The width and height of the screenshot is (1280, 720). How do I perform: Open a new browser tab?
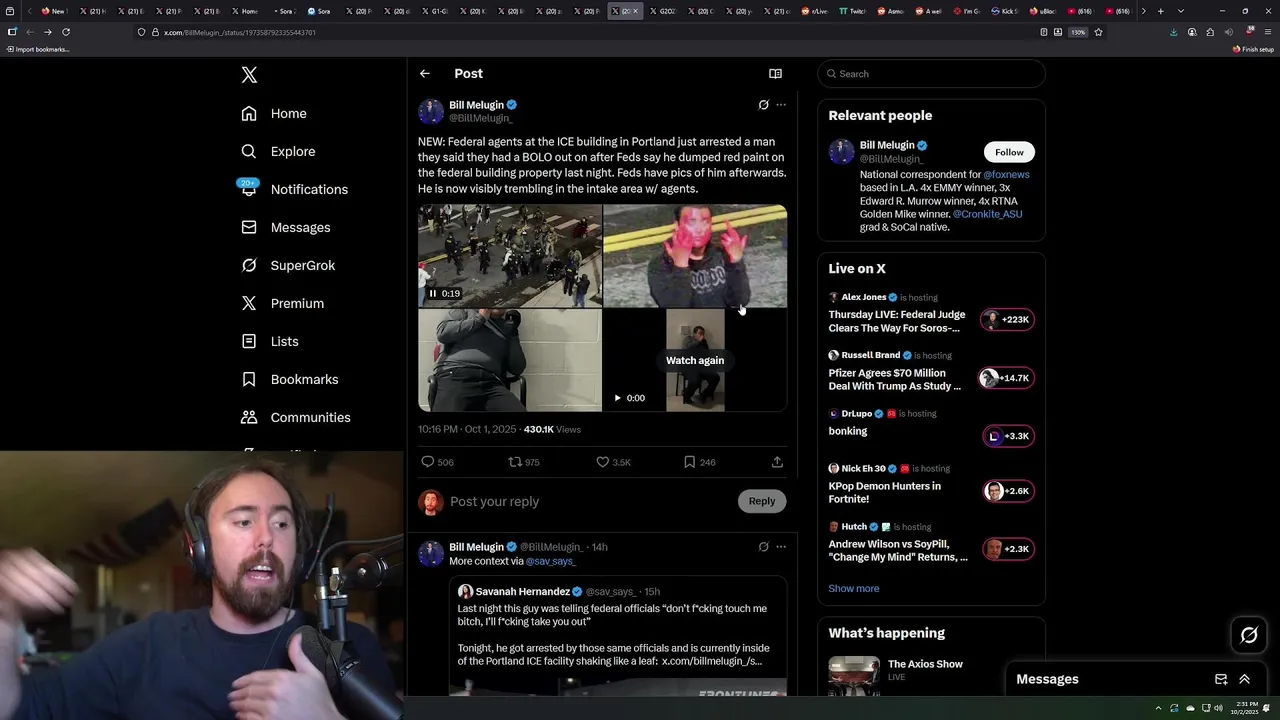coord(1160,11)
